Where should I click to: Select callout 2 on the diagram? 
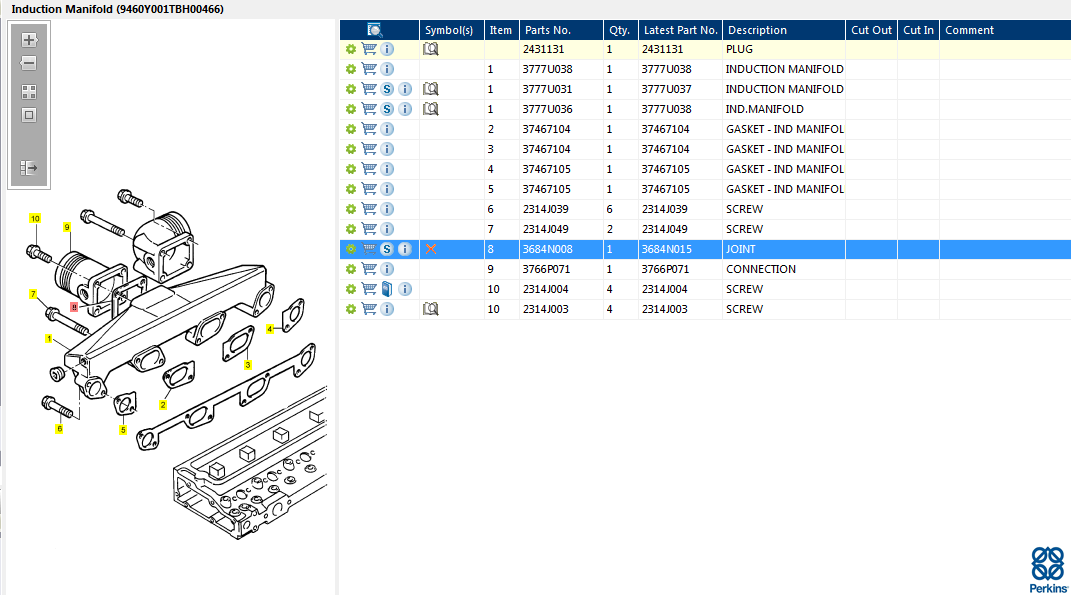(x=163, y=405)
